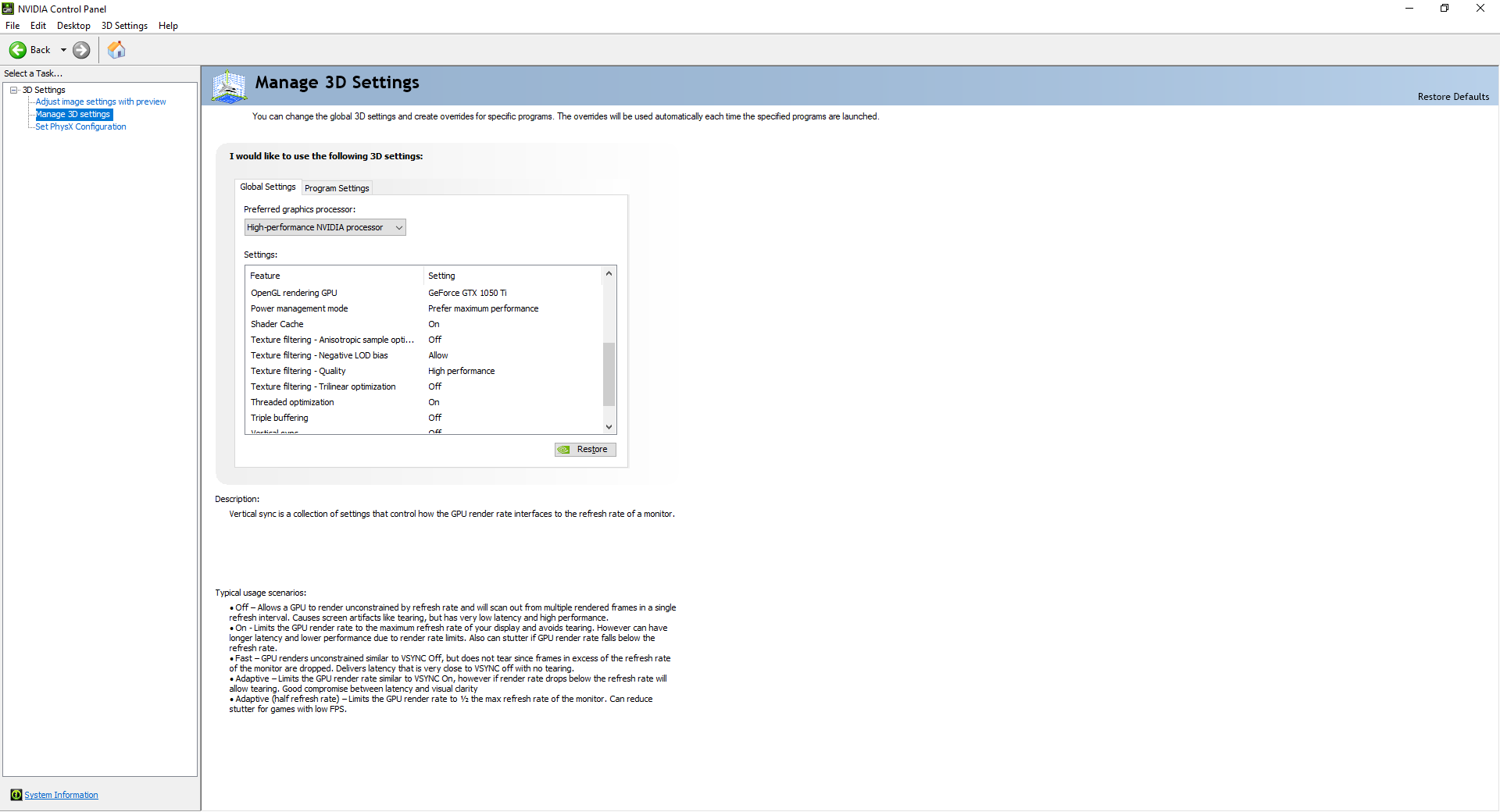Select the Global Settings tab

(x=268, y=187)
